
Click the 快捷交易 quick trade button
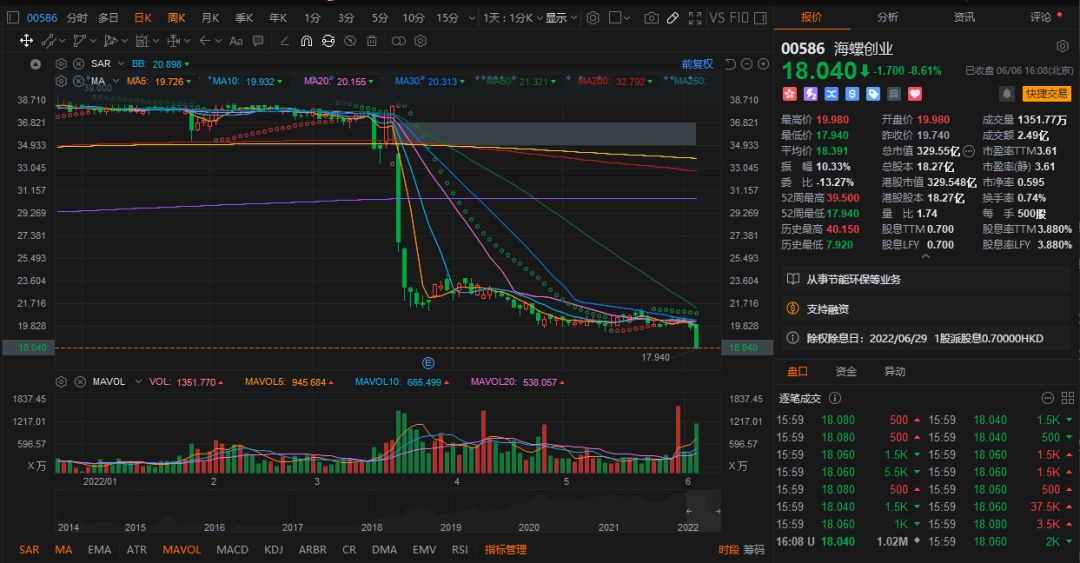tap(1047, 93)
